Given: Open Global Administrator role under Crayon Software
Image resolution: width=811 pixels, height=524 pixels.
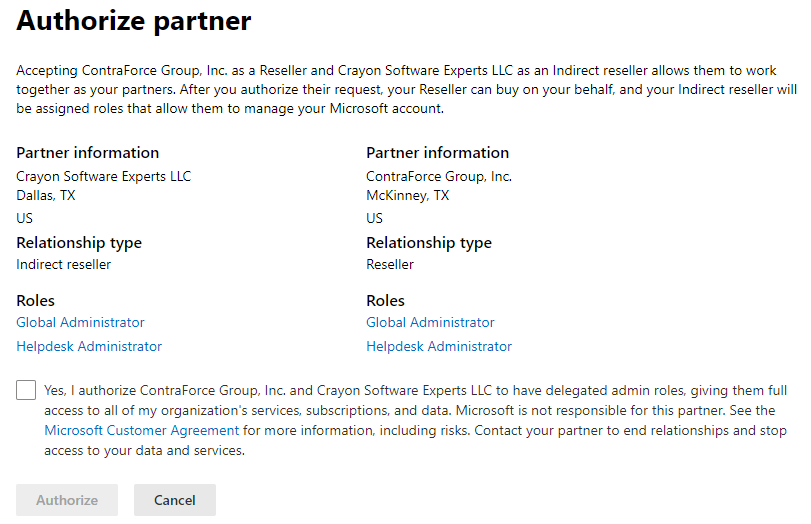Looking at the screenshot, I should 80,322.
